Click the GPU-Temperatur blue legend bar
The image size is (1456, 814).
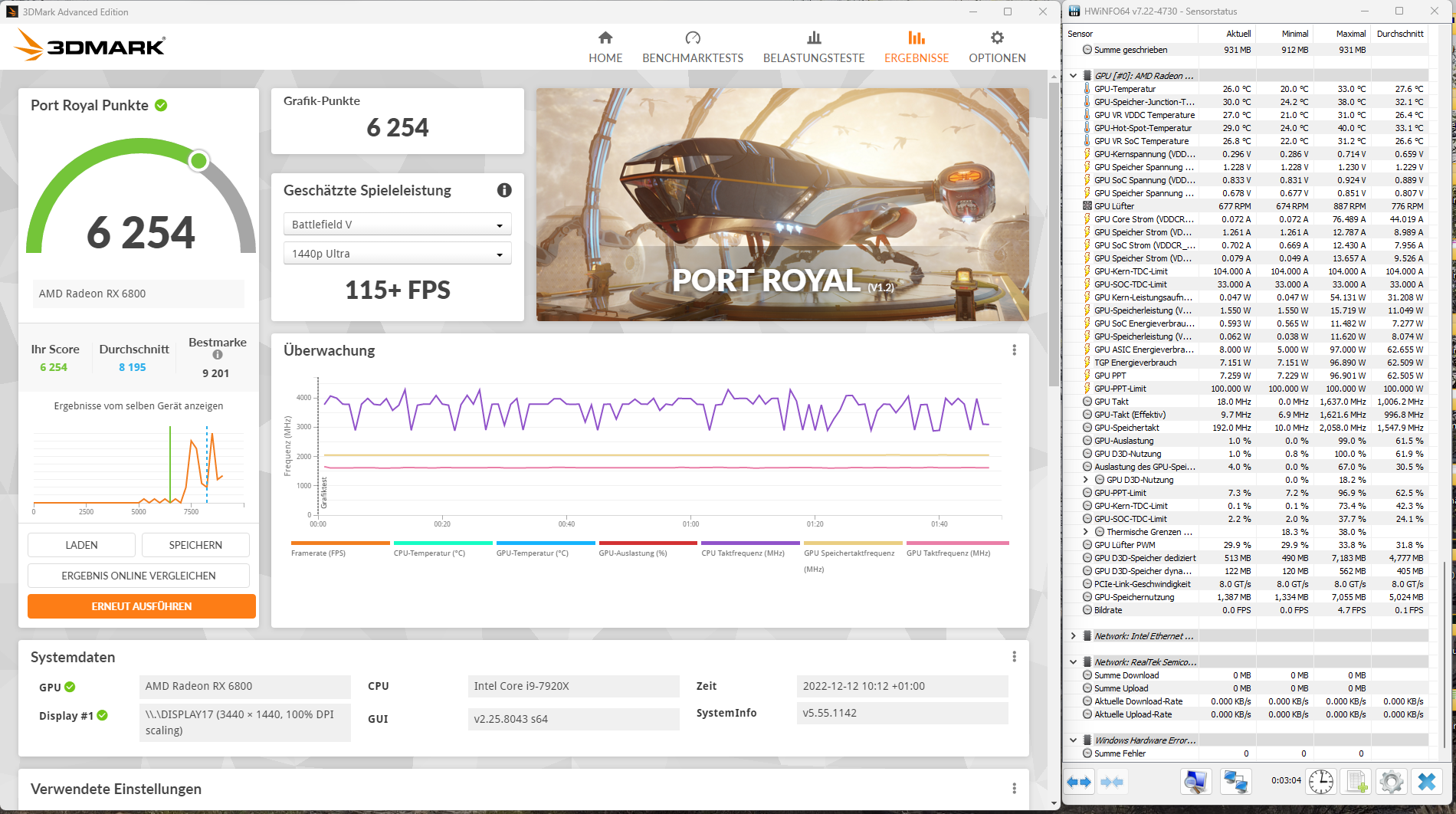pos(546,543)
